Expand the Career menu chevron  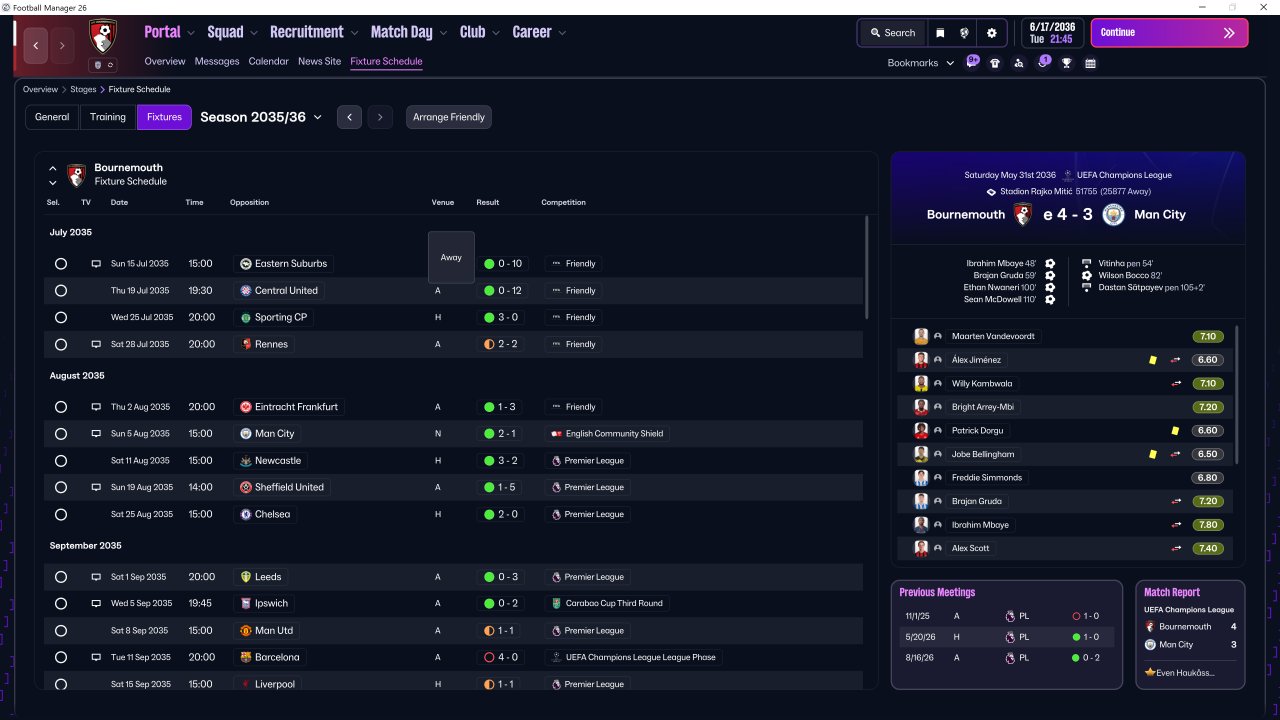pyautogui.click(x=562, y=33)
